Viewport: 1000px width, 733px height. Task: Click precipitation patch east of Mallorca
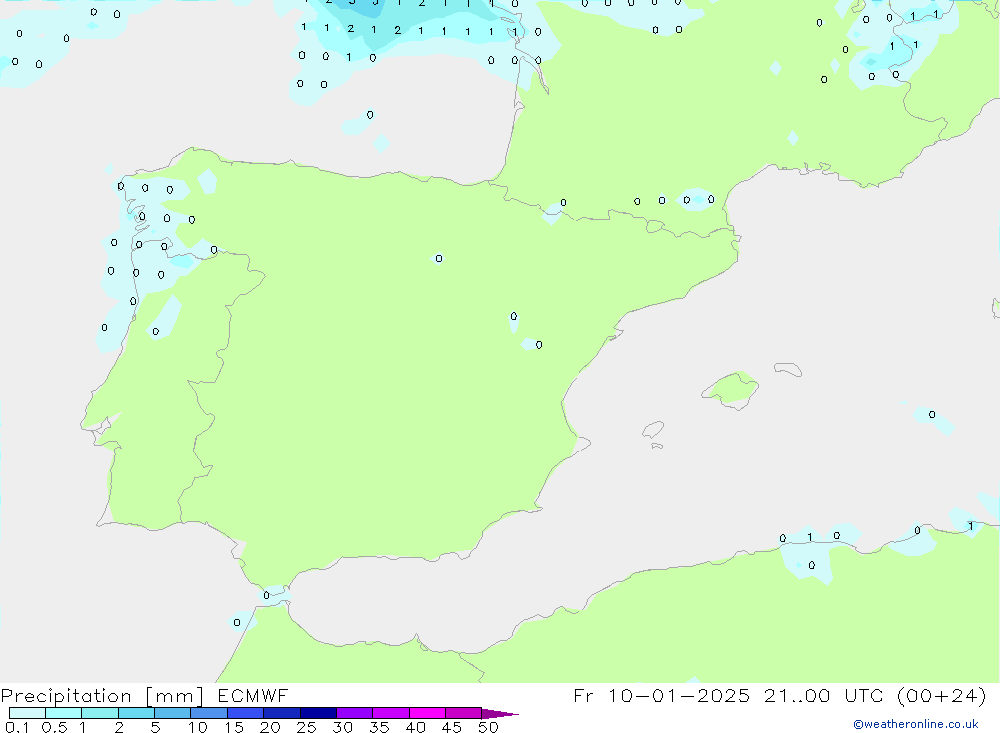930,417
